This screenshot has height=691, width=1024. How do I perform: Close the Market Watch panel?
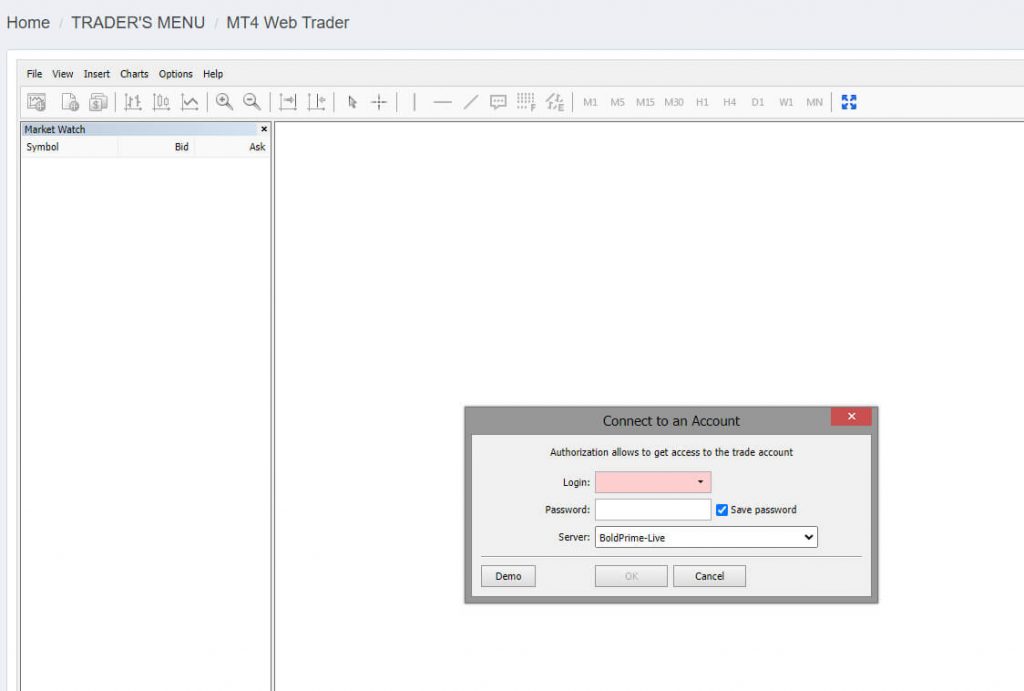pyautogui.click(x=264, y=129)
